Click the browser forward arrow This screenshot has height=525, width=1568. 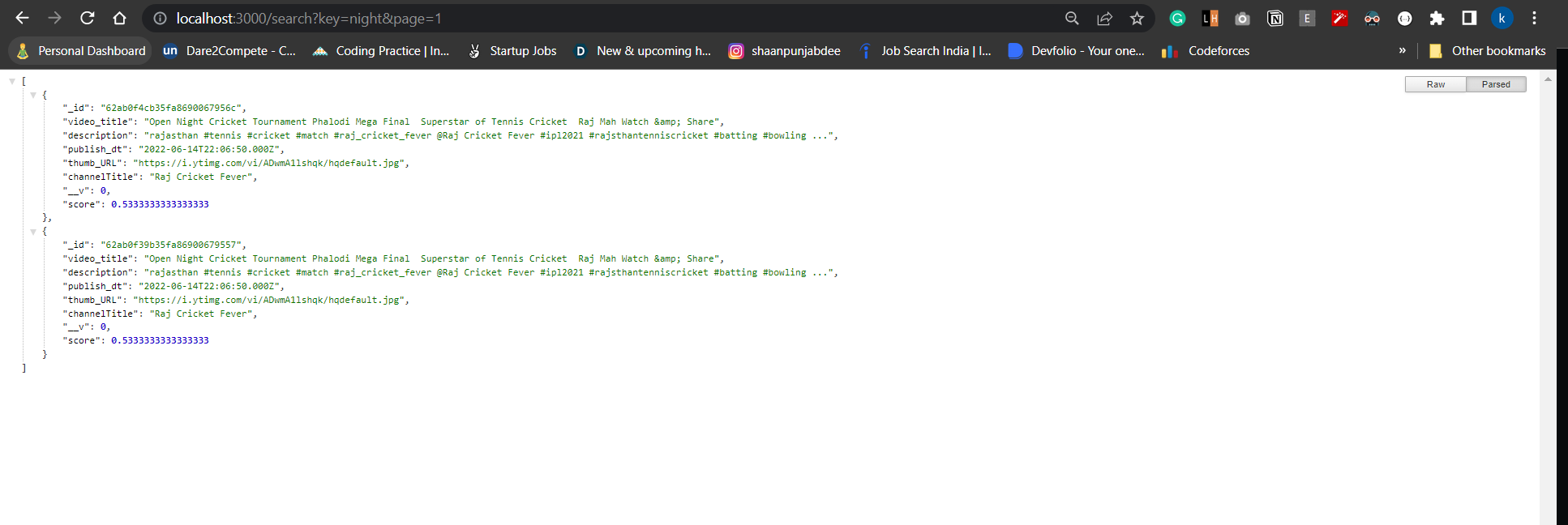[54, 18]
